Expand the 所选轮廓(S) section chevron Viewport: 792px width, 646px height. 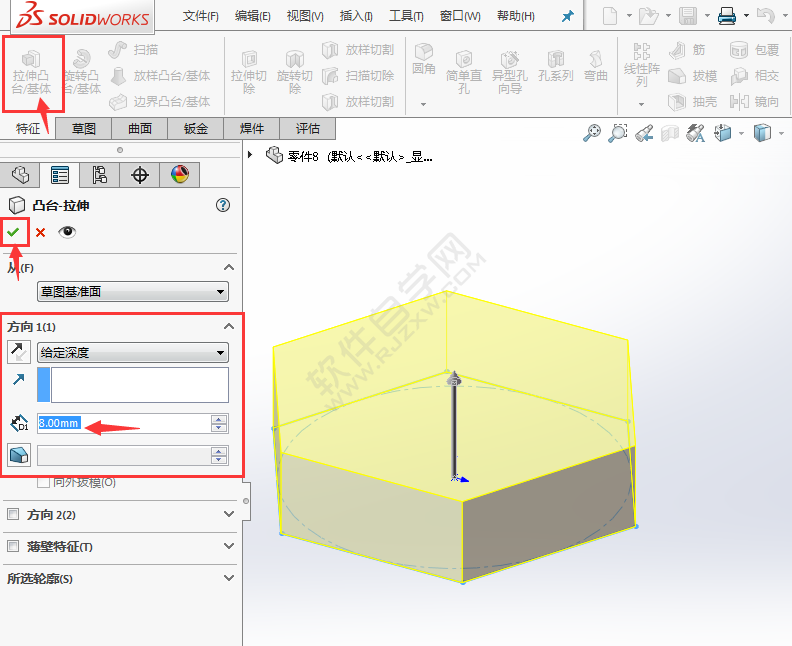(229, 578)
